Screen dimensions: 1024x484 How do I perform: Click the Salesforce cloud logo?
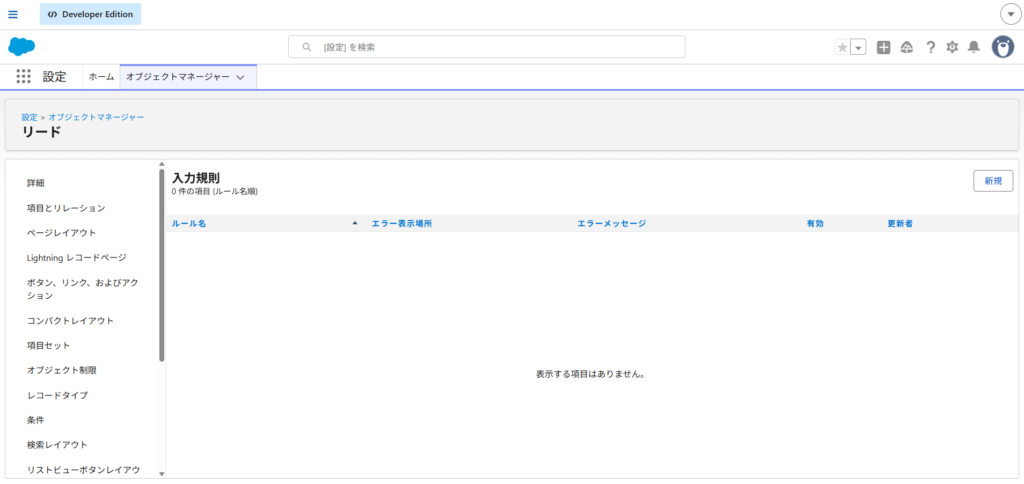(x=22, y=46)
